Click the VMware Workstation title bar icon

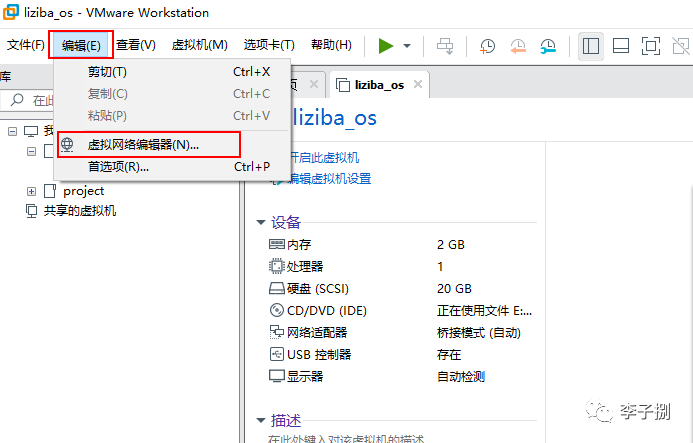click(11, 12)
